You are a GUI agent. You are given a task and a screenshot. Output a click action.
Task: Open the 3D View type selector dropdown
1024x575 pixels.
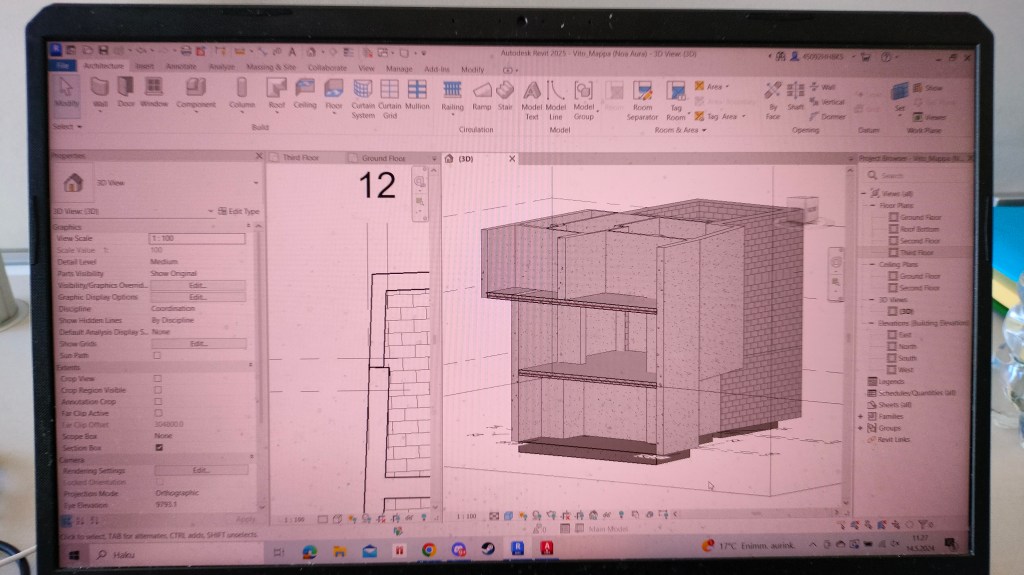coord(255,184)
